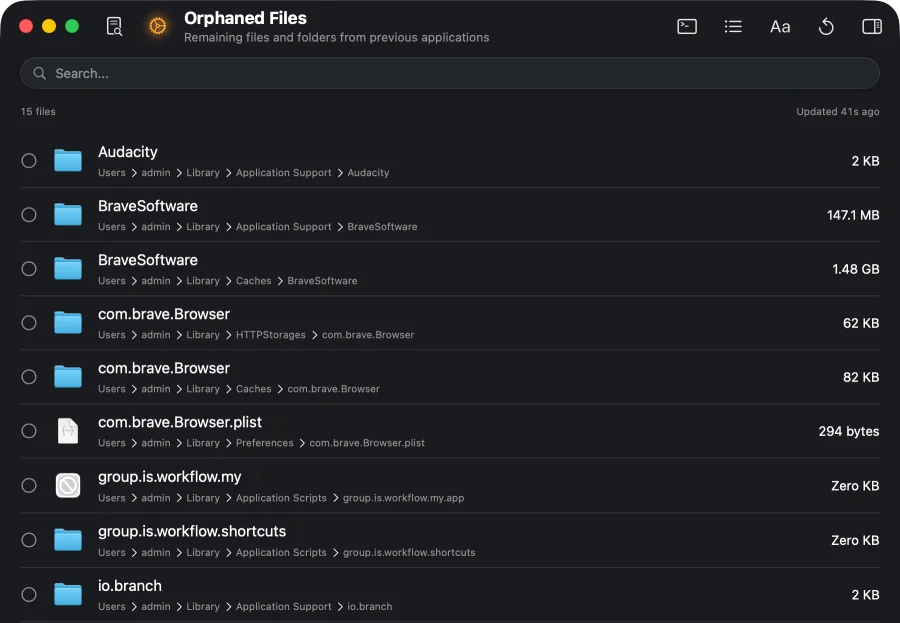This screenshot has width=900, height=623.
Task: Click Application Scripts in group.is.workflow.my path
Action: (x=281, y=498)
